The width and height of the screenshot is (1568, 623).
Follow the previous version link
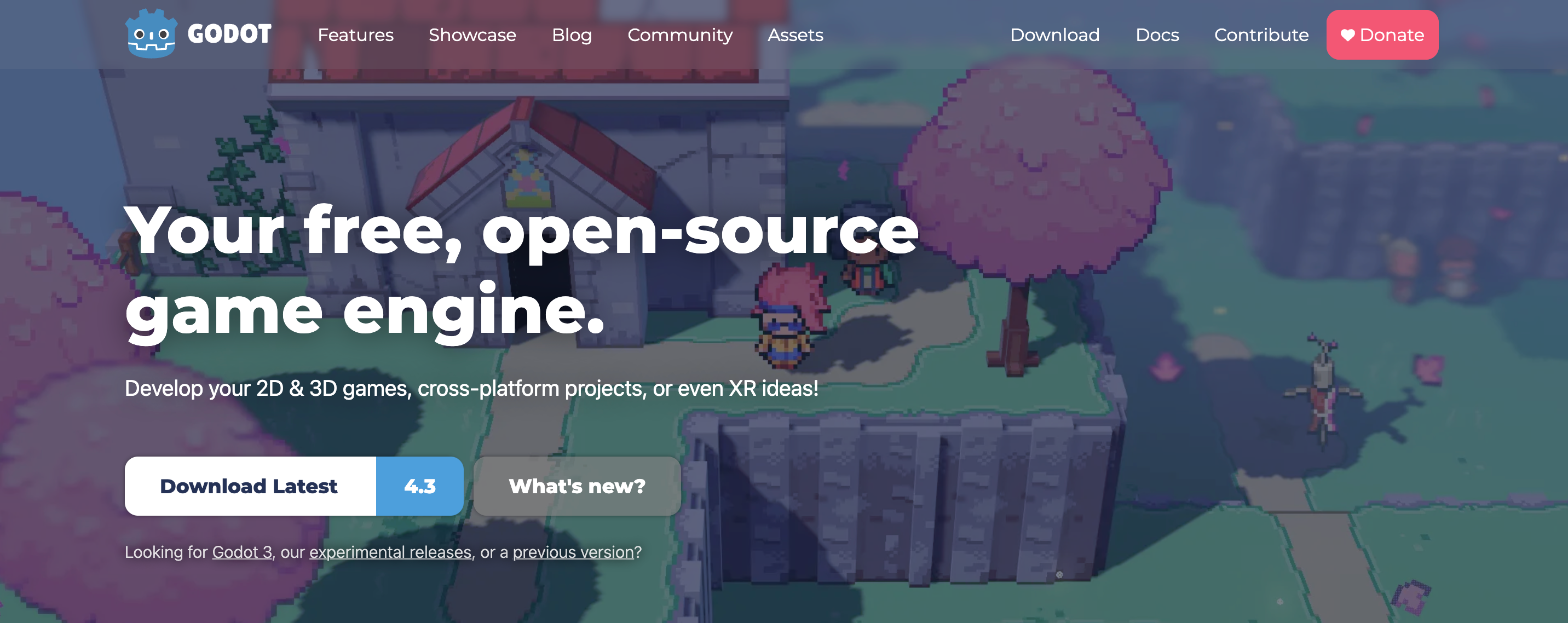point(573,552)
